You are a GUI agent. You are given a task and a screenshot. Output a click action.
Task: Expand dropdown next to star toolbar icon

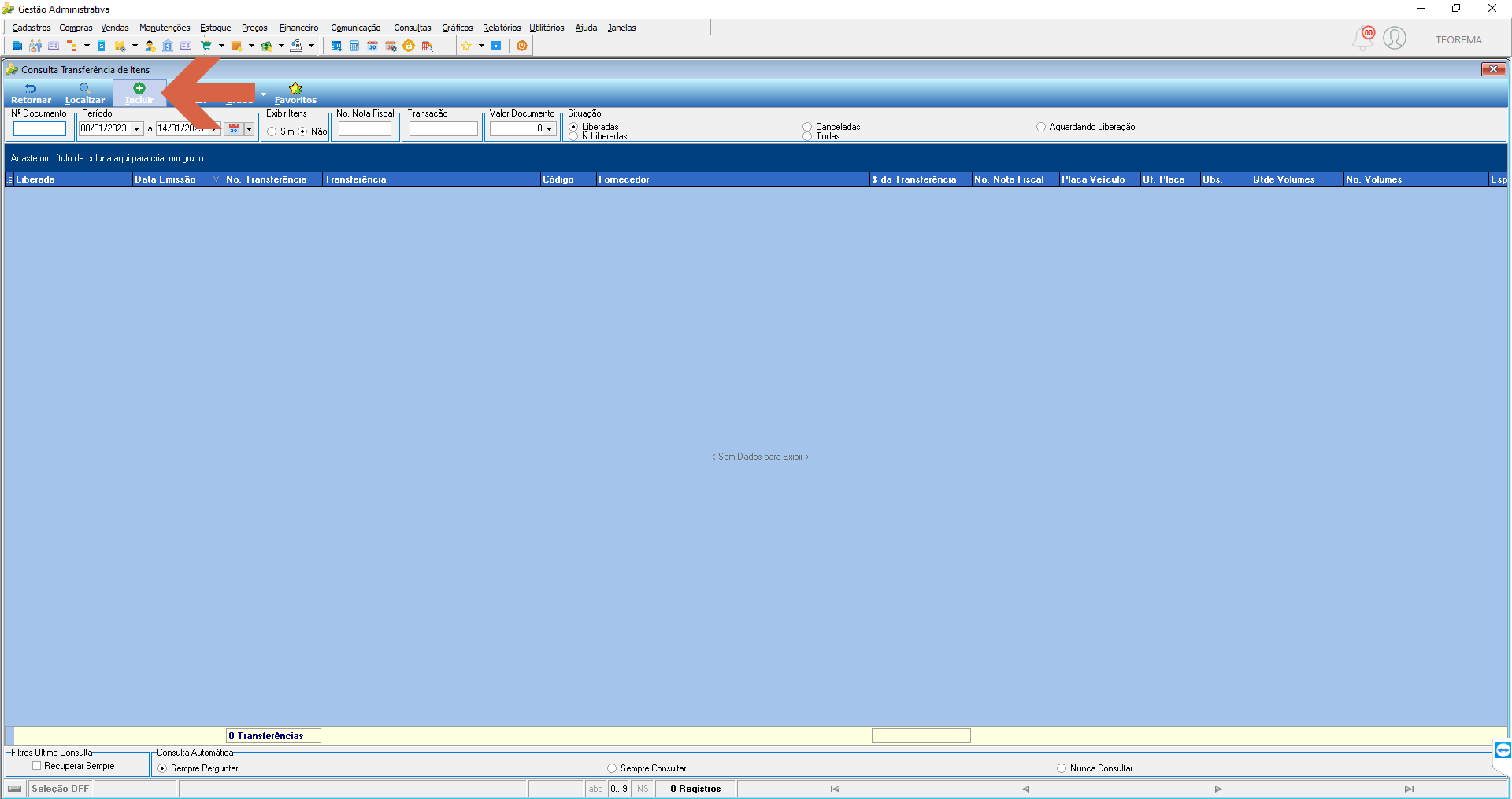pyautogui.click(x=481, y=46)
